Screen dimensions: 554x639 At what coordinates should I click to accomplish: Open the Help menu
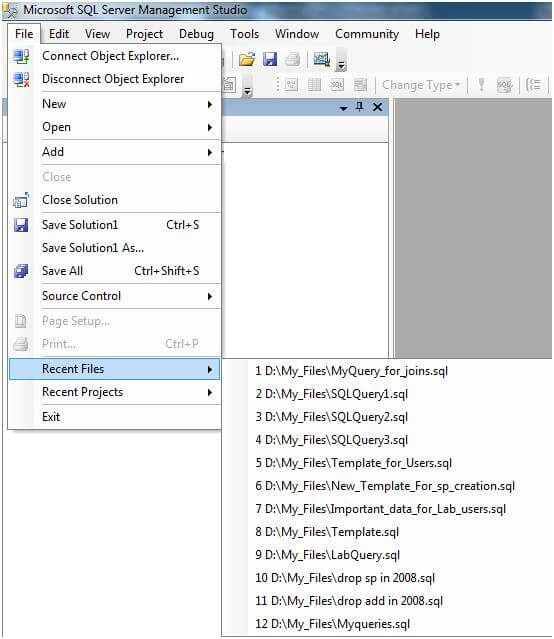[427, 34]
